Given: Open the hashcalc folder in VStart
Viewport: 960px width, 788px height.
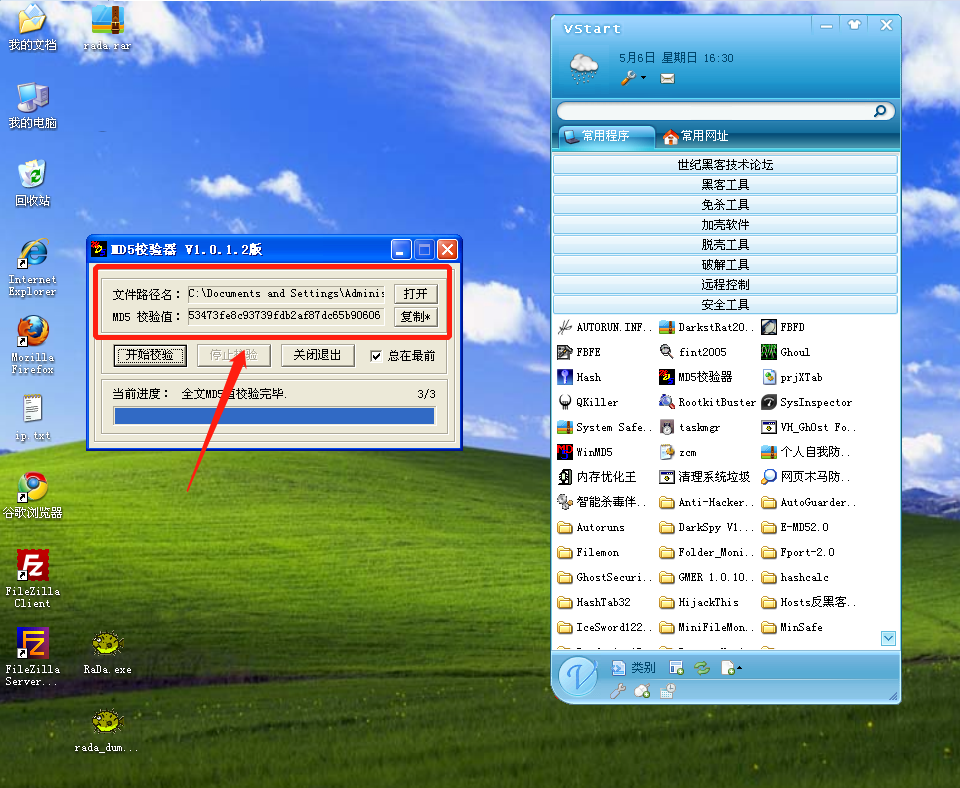Looking at the screenshot, I should tap(795, 577).
